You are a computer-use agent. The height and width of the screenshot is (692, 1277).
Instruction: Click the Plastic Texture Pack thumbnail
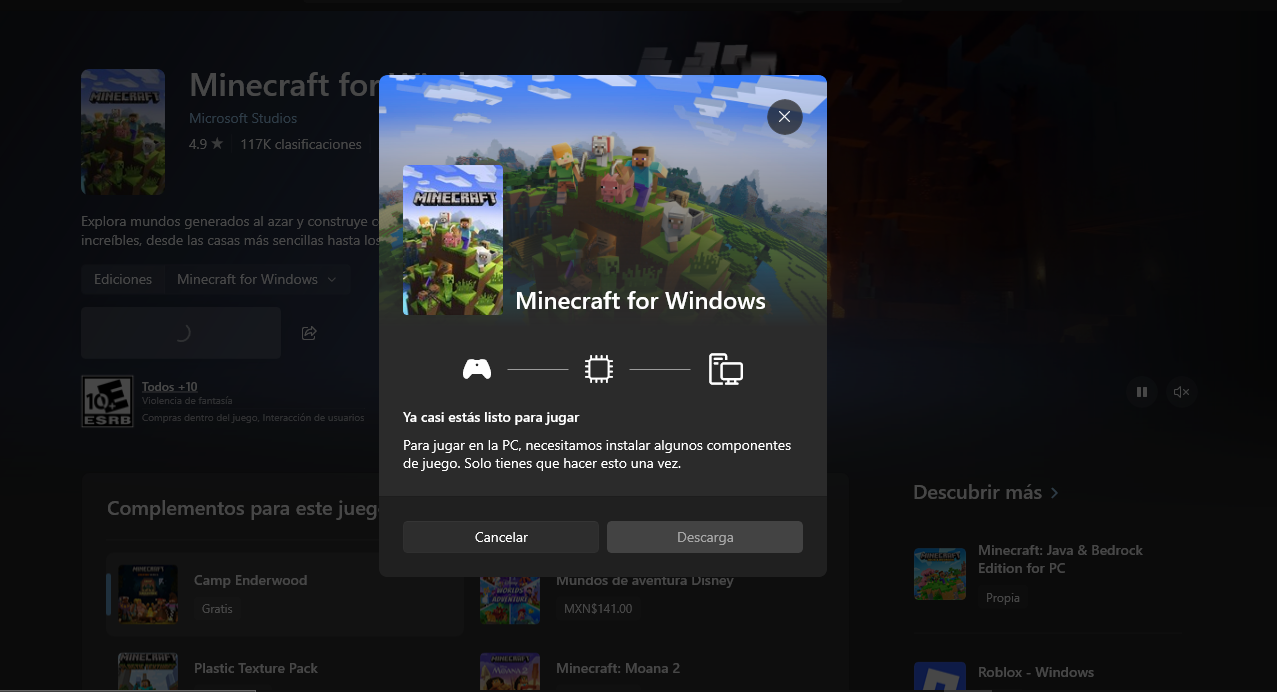[x=148, y=672]
